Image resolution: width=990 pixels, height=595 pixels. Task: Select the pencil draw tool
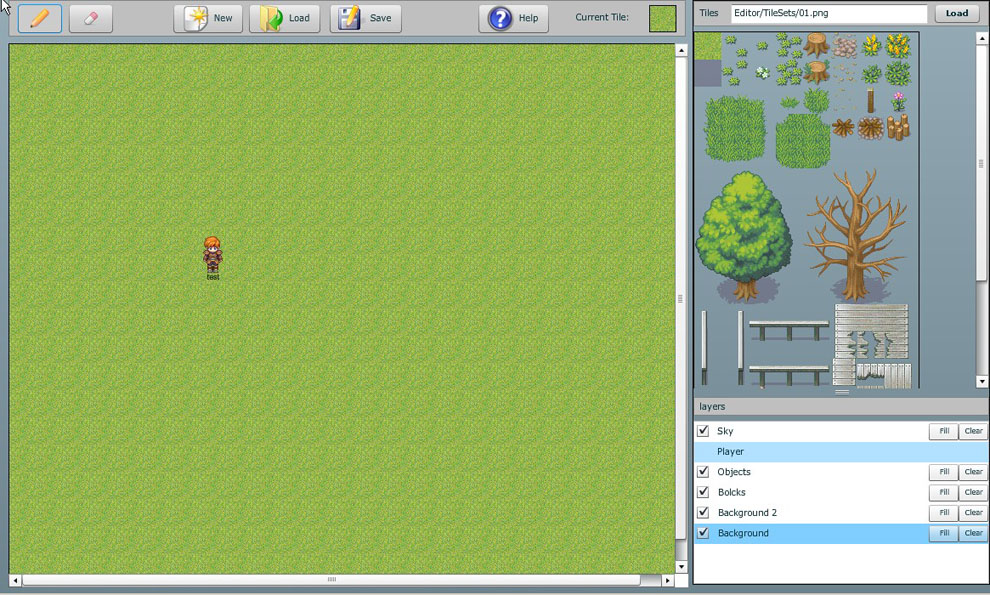[40, 18]
